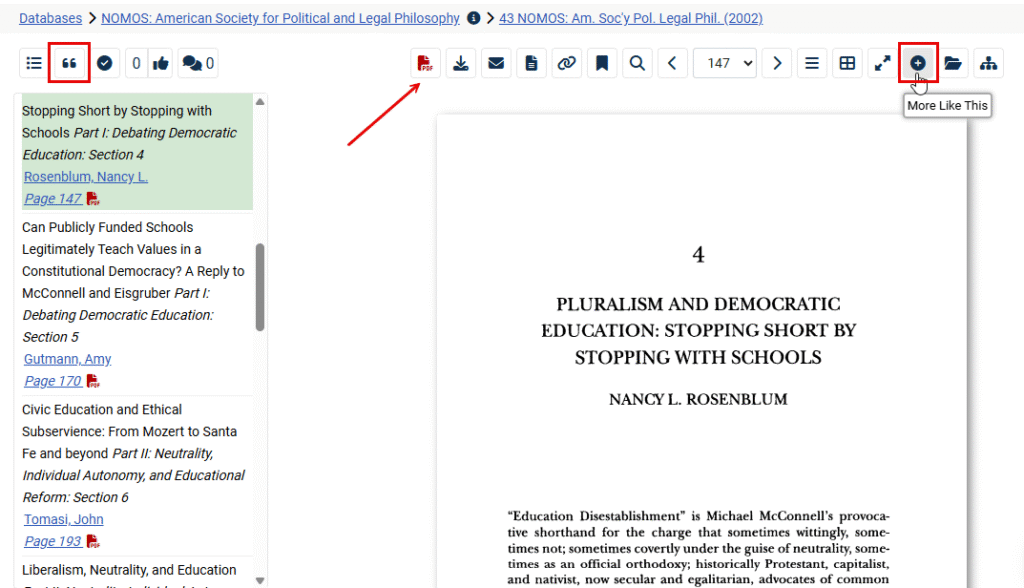
Task: Open 43 NOMOS (2002) volume link
Action: pos(631,18)
